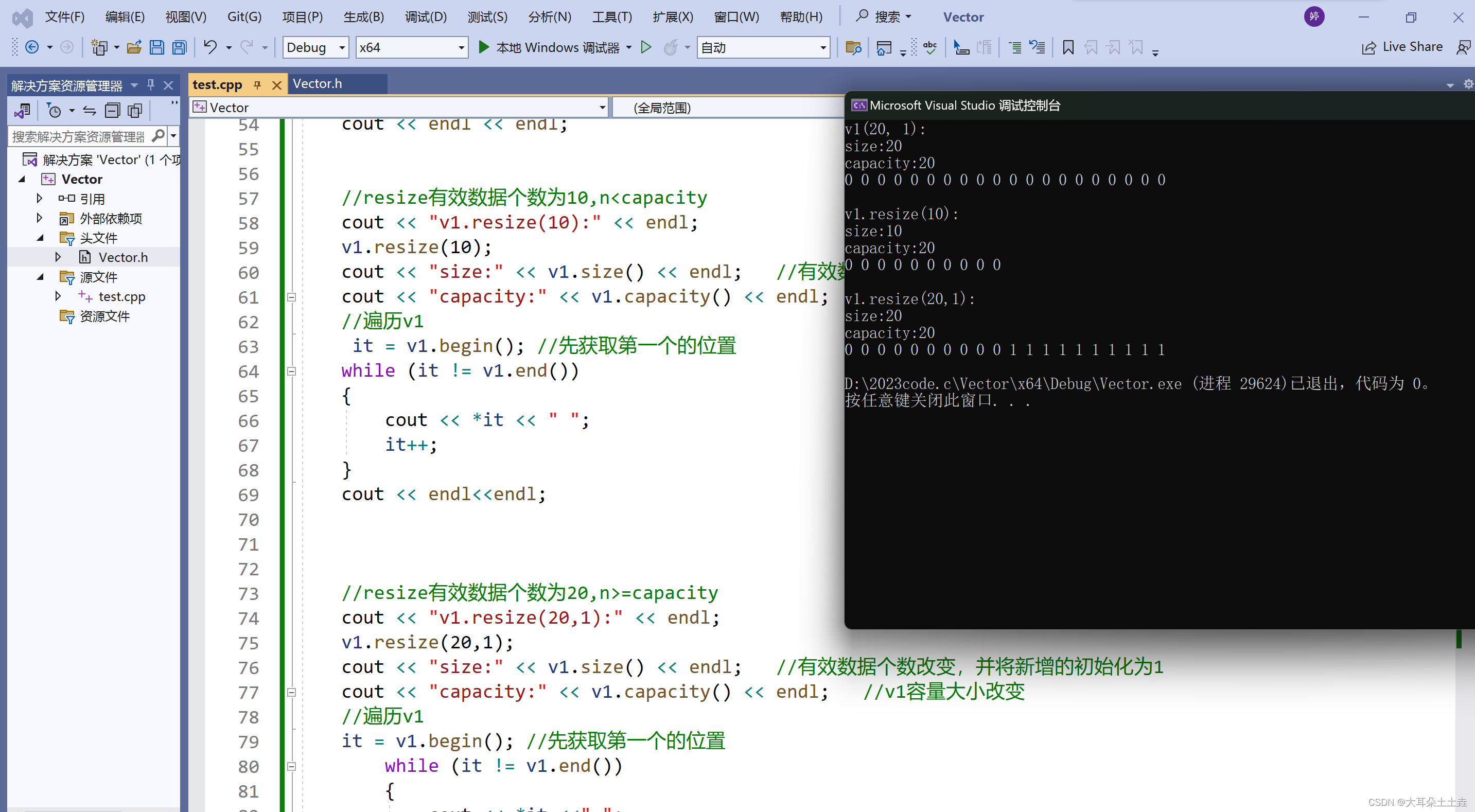Open the Debug configuration dropdown
1475x812 pixels.
tap(316, 47)
